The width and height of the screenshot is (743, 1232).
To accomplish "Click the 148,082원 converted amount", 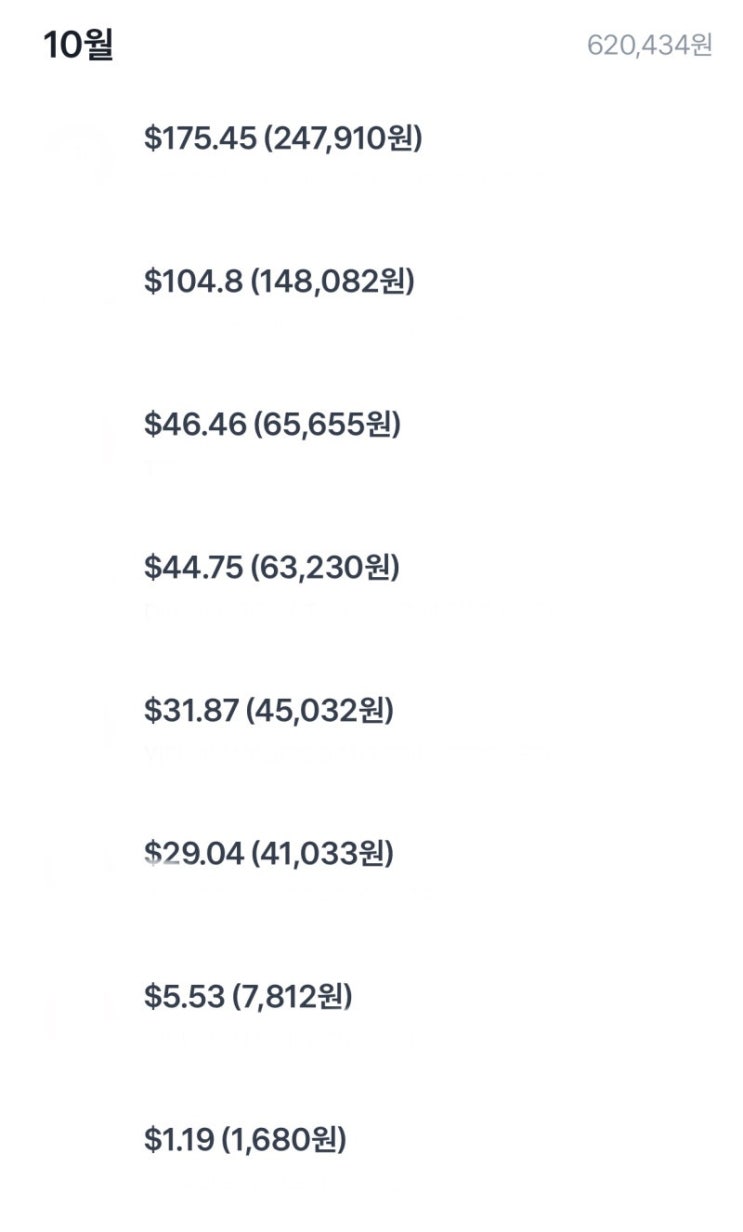I will [x=332, y=282].
